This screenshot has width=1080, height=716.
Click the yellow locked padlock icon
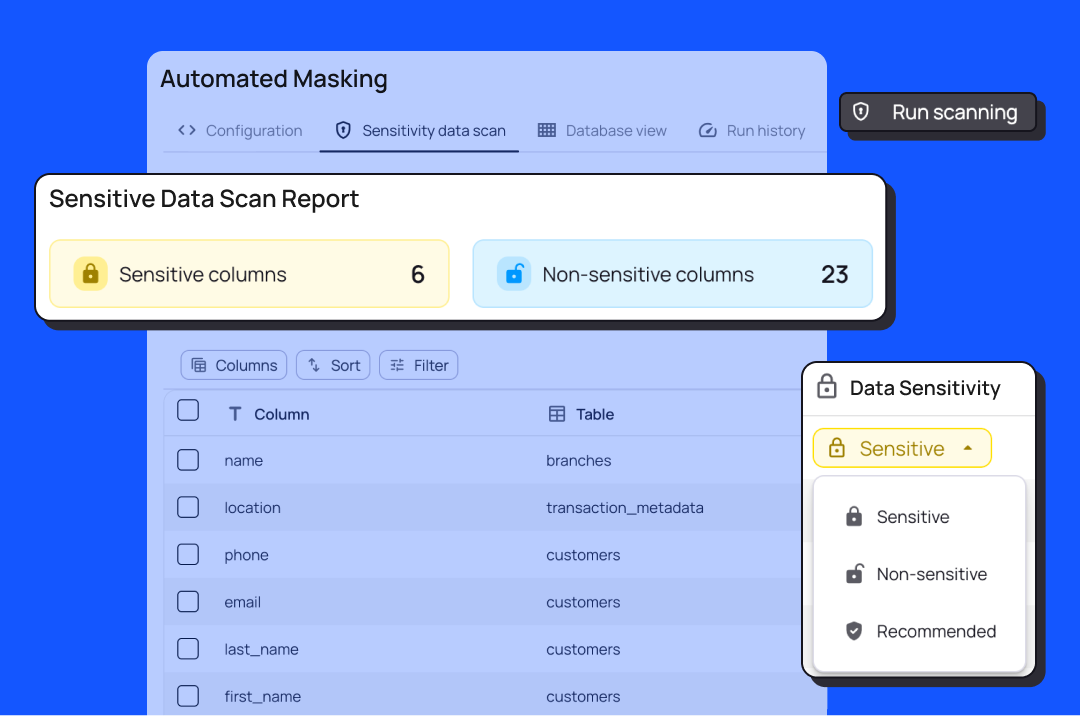[90, 274]
